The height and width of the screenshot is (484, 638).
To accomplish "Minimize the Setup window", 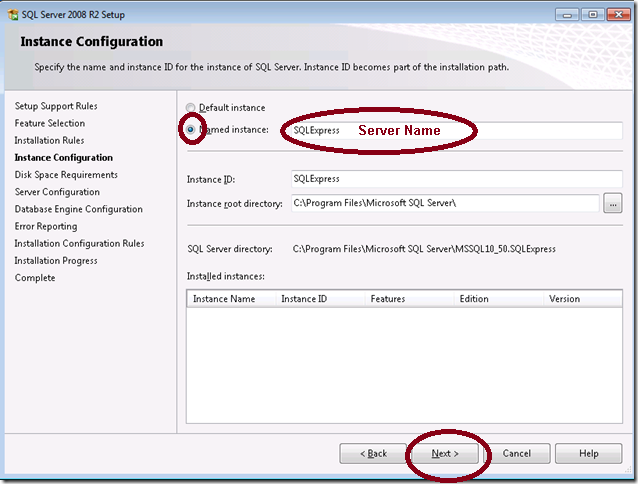I will coord(566,14).
